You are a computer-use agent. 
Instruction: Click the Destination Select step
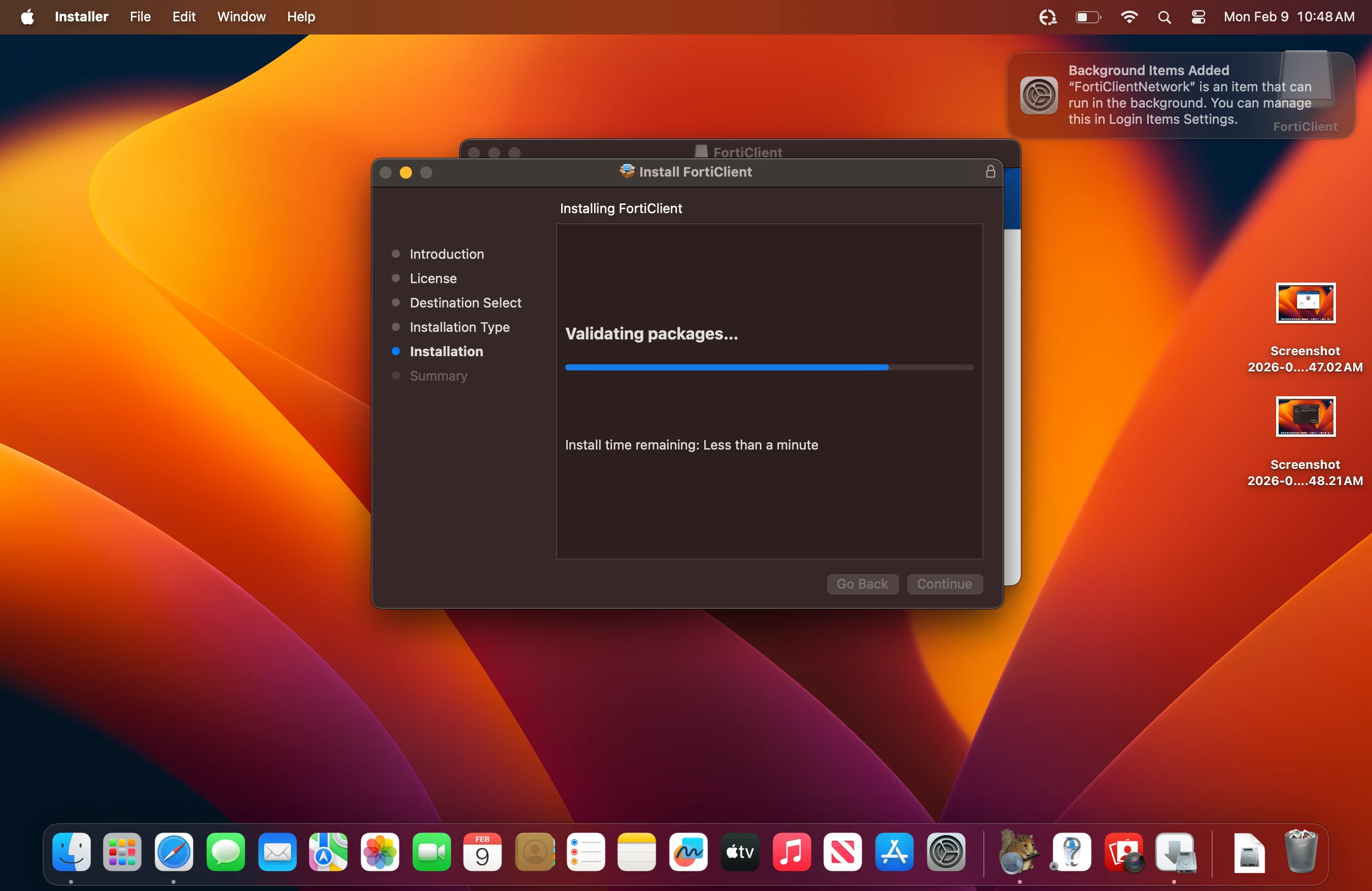pyautogui.click(x=465, y=302)
